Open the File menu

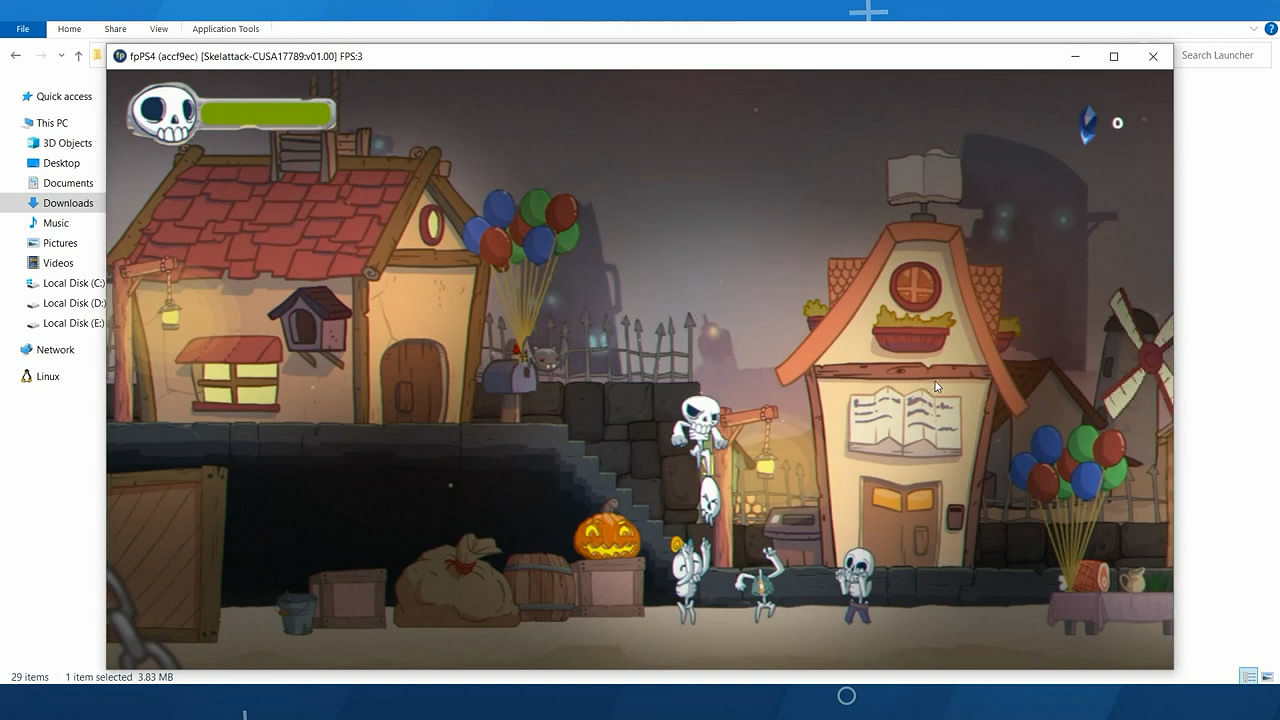click(x=23, y=29)
